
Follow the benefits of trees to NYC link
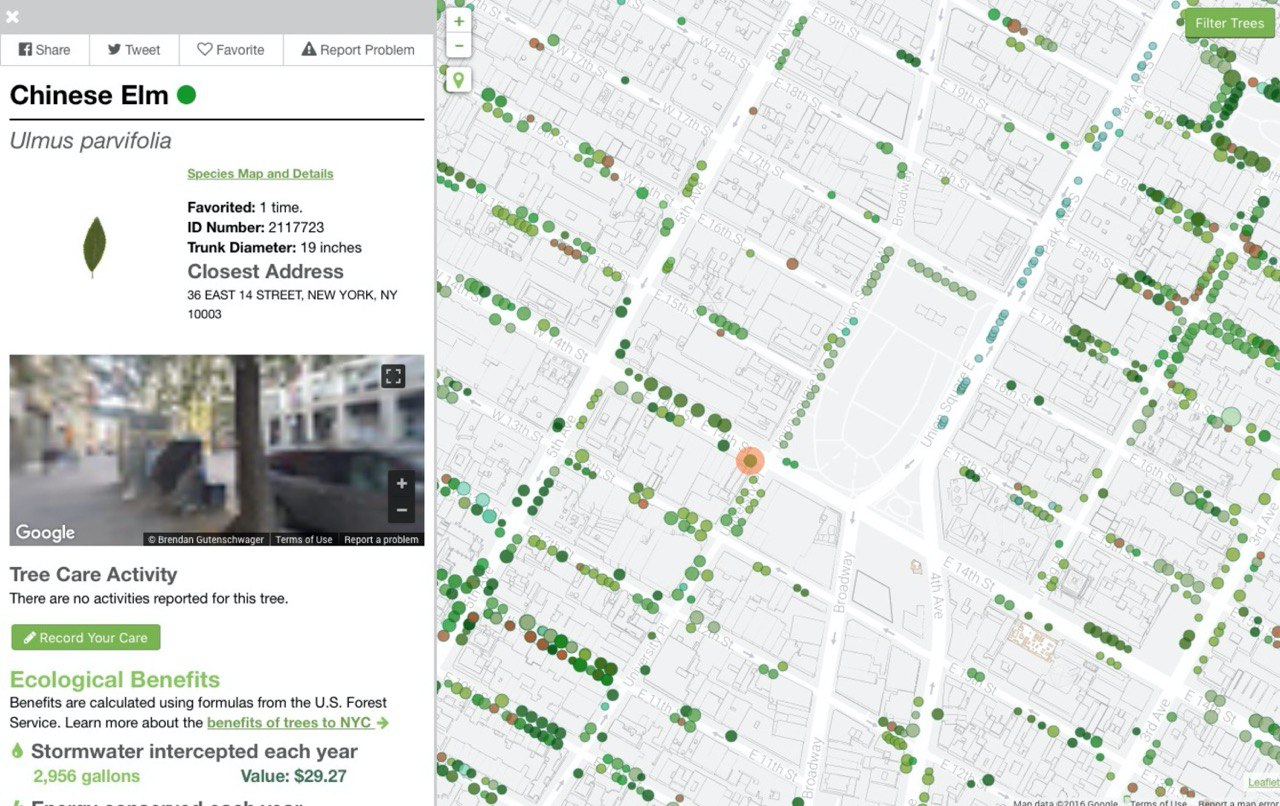(298, 722)
